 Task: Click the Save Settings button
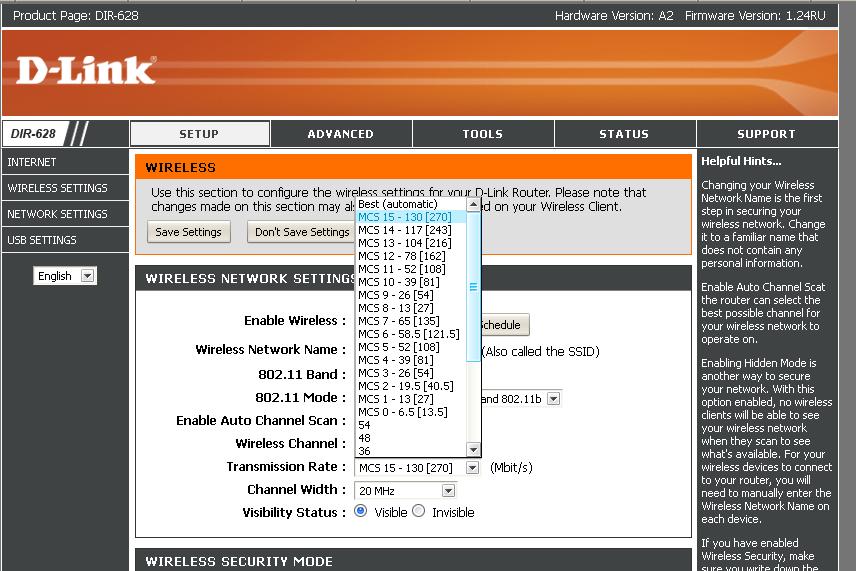coord(188,232)
